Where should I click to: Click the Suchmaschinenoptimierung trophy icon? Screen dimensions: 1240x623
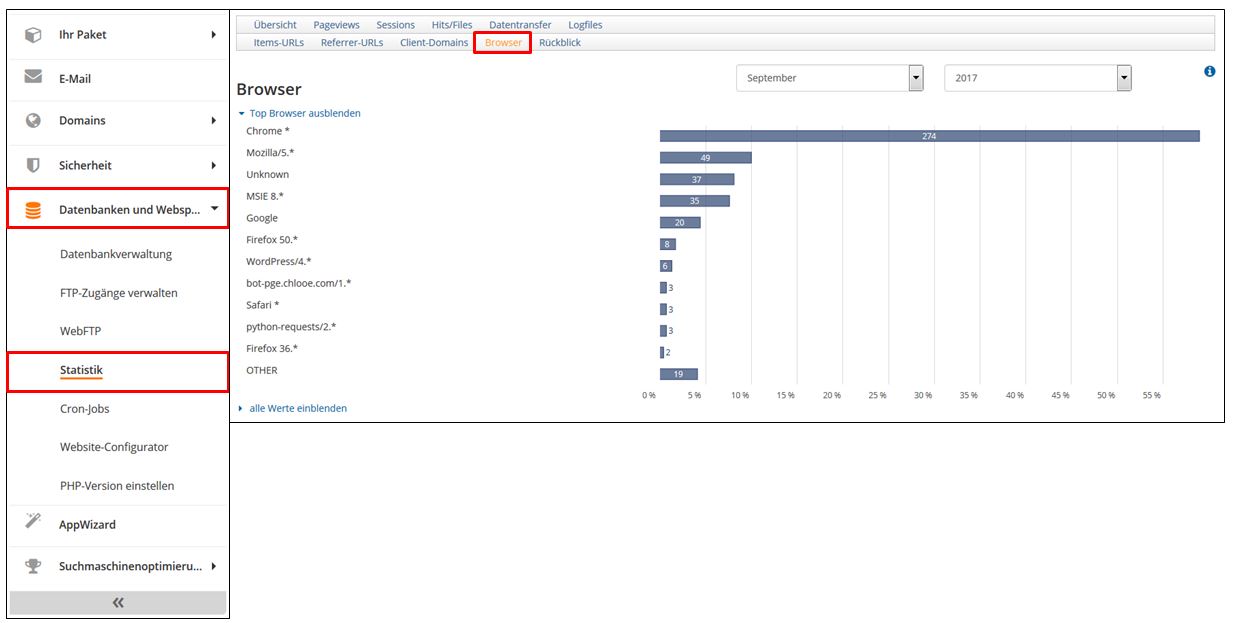[x=33, y=566]
